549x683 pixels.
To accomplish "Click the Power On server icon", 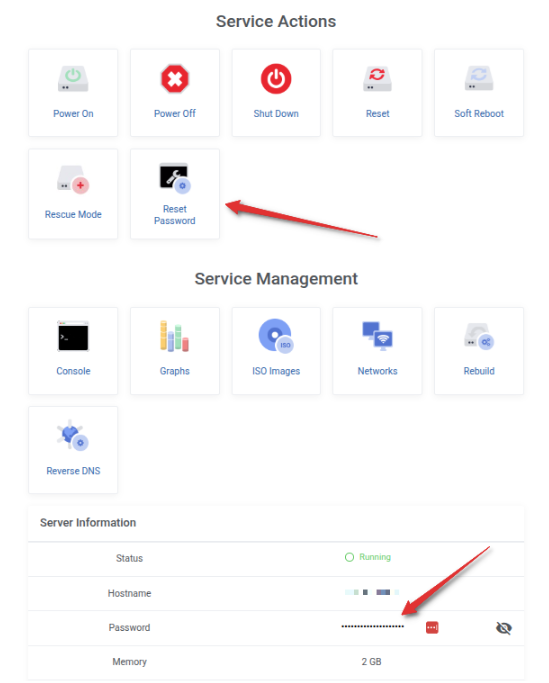I will pyautogui.click(x=73, y=79).
